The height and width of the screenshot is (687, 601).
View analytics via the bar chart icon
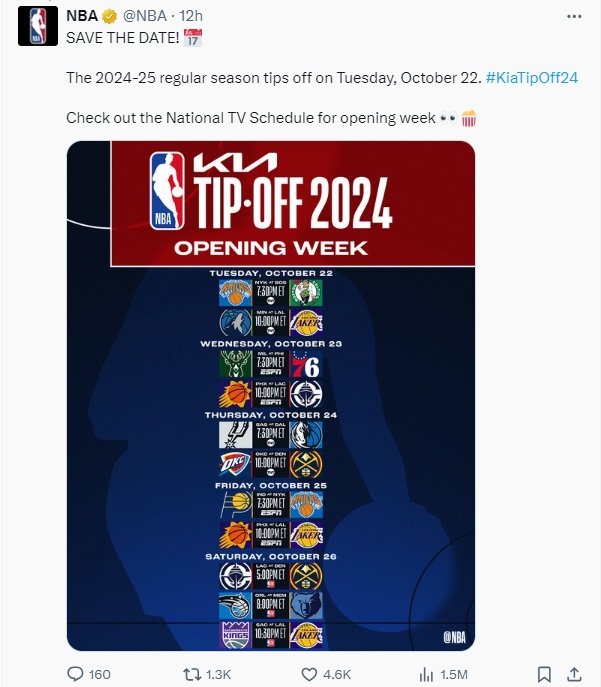point(426,674)
